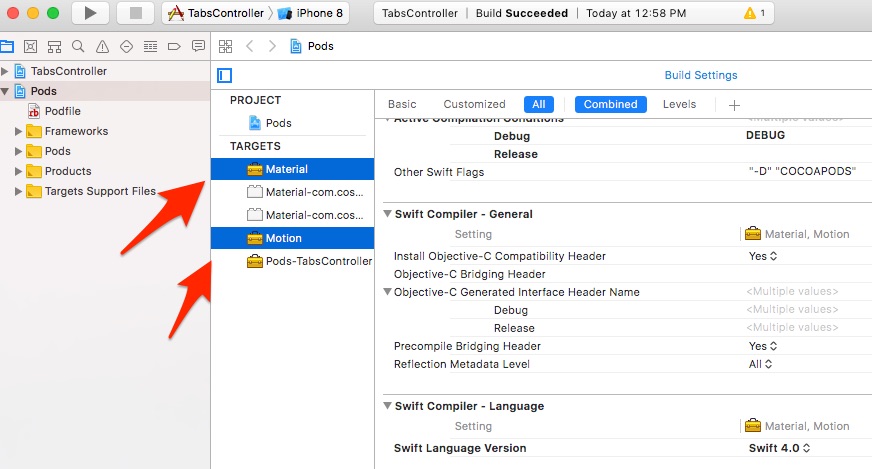
Task: Open the Test navigator diamond icon
Action: pos(126,46)
